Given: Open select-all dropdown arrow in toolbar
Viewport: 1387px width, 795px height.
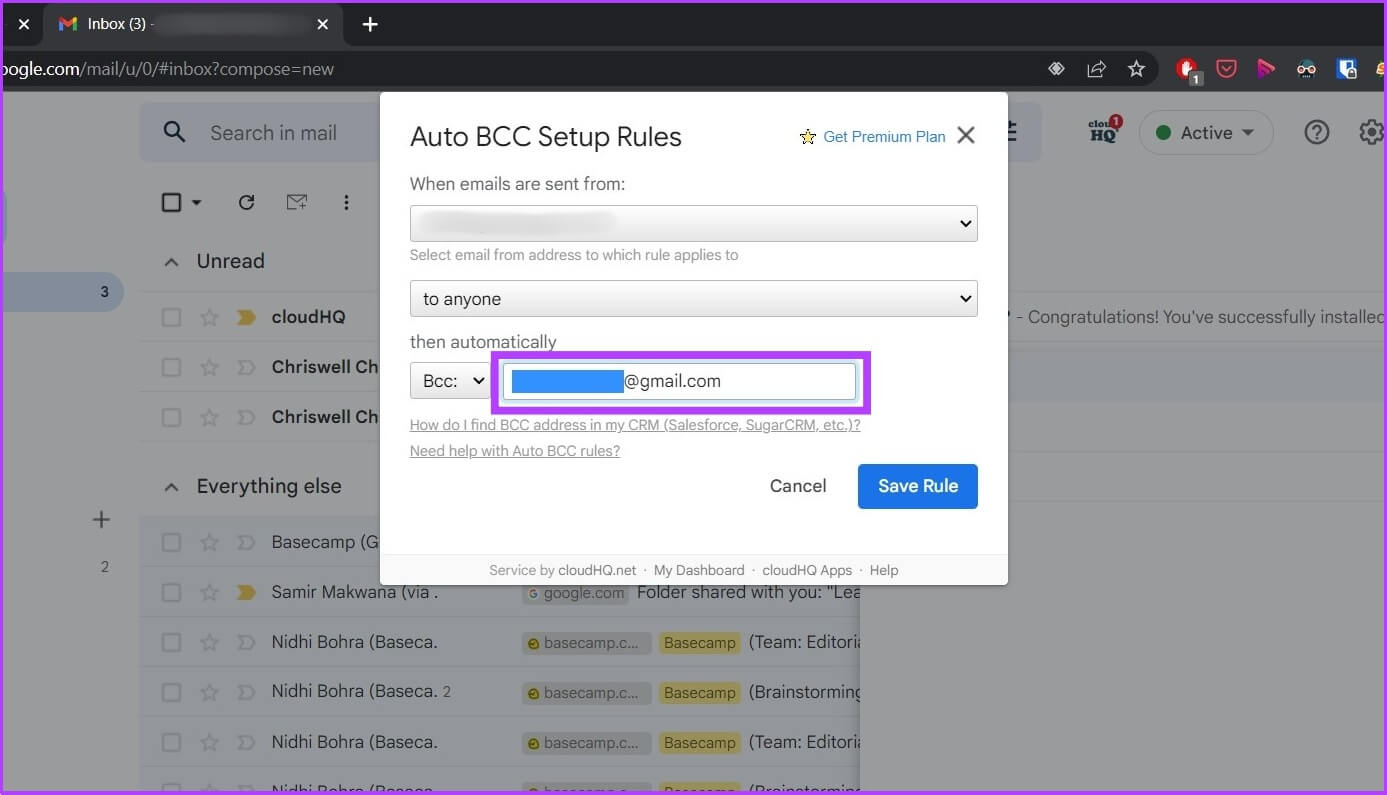Looking at the screenshot, I should [196, 202].
